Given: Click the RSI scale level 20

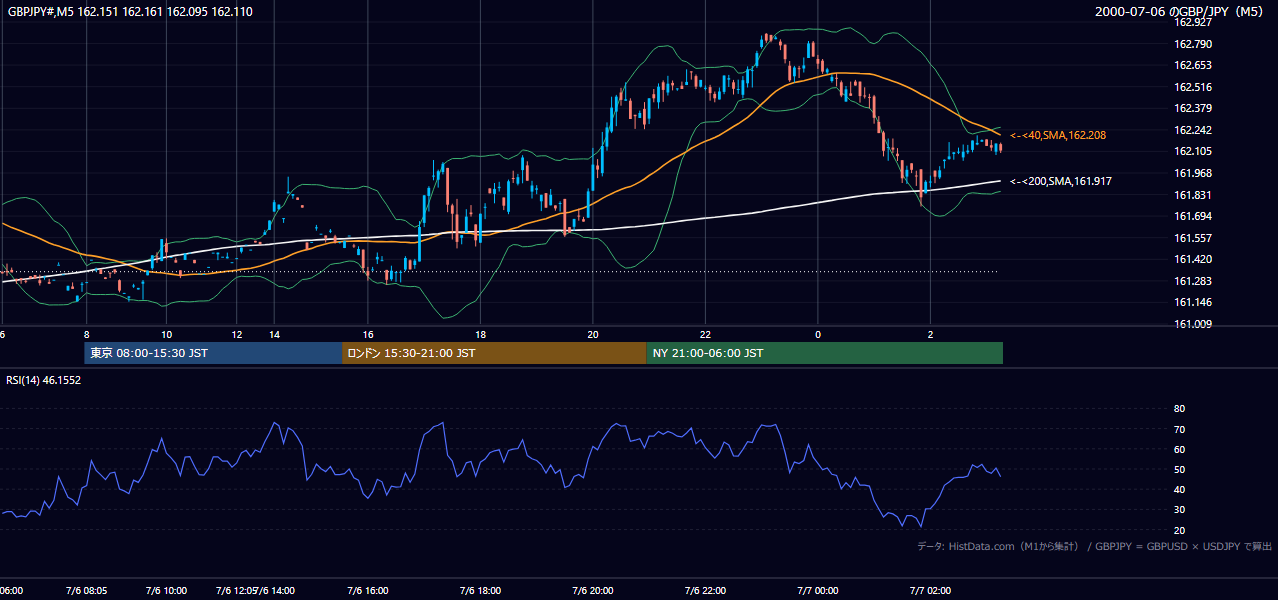Looking at the screenshot, I should (x=1179, y=530).
